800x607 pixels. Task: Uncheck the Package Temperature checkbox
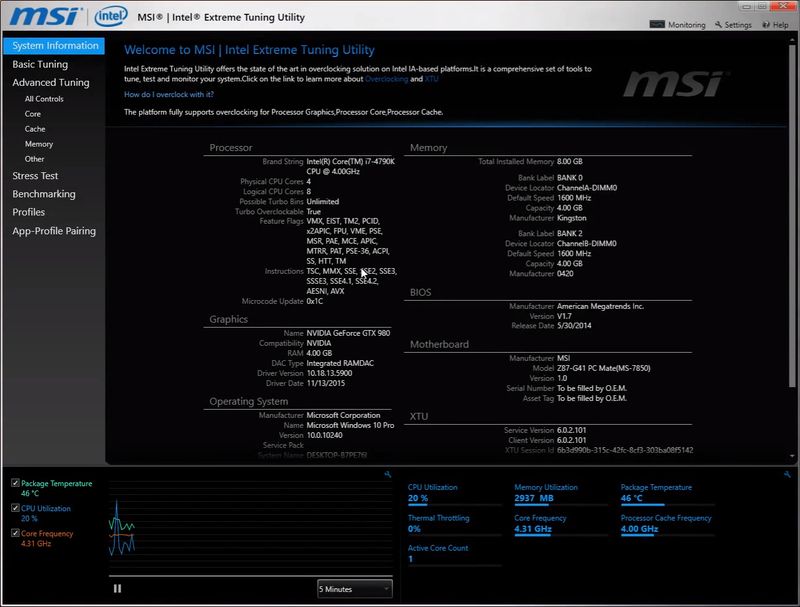click(x=14, y=481)
